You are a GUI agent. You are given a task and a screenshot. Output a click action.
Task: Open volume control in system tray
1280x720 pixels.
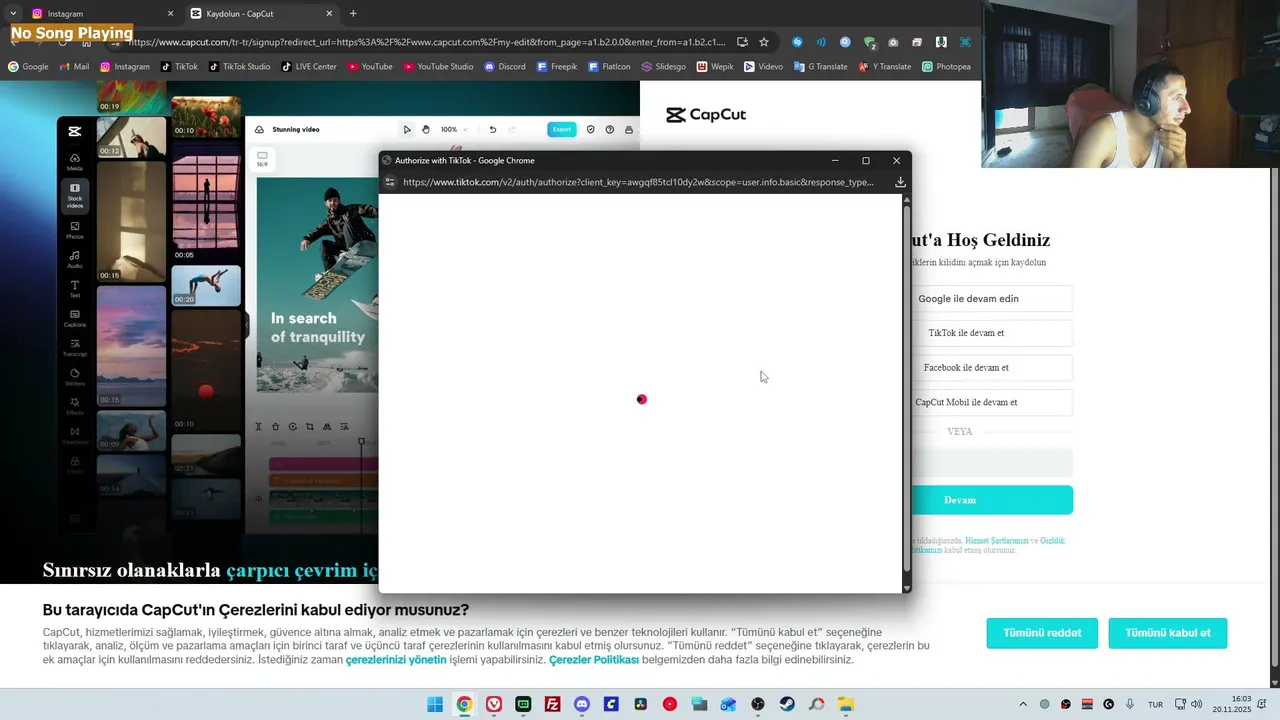(1197, 704)
